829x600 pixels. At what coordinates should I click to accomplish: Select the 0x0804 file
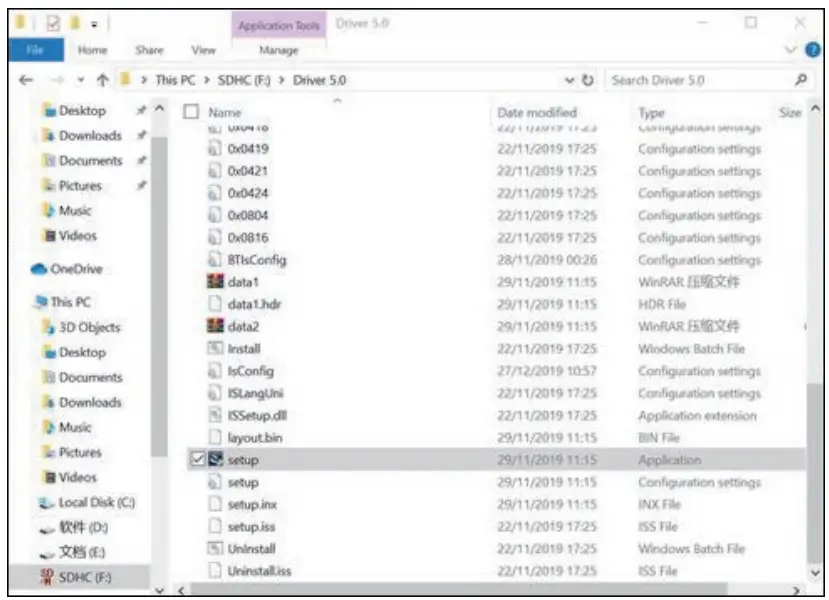[x=247, y=215]
